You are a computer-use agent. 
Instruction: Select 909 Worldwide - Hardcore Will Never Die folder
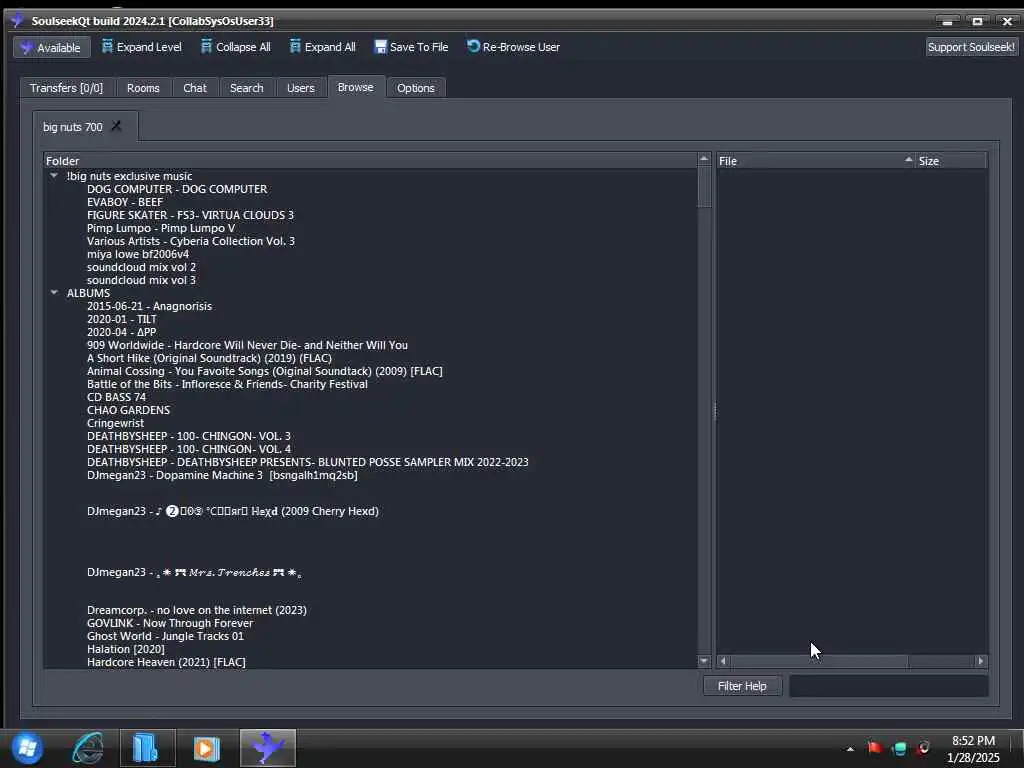[247, 345]
